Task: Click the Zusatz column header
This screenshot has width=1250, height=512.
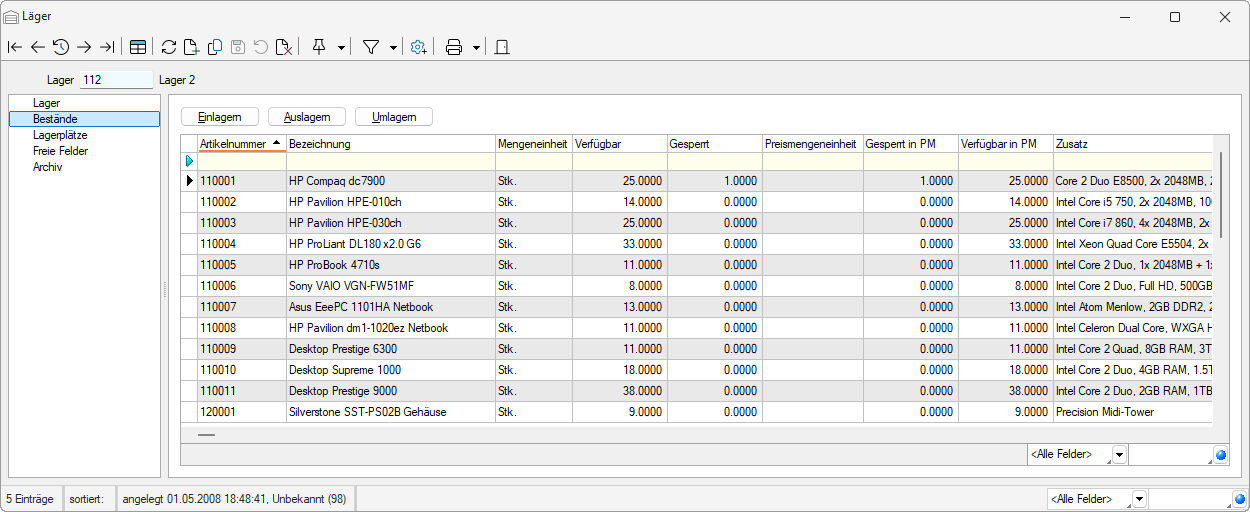Action: pyautogui.click(x=1132, y=144)
